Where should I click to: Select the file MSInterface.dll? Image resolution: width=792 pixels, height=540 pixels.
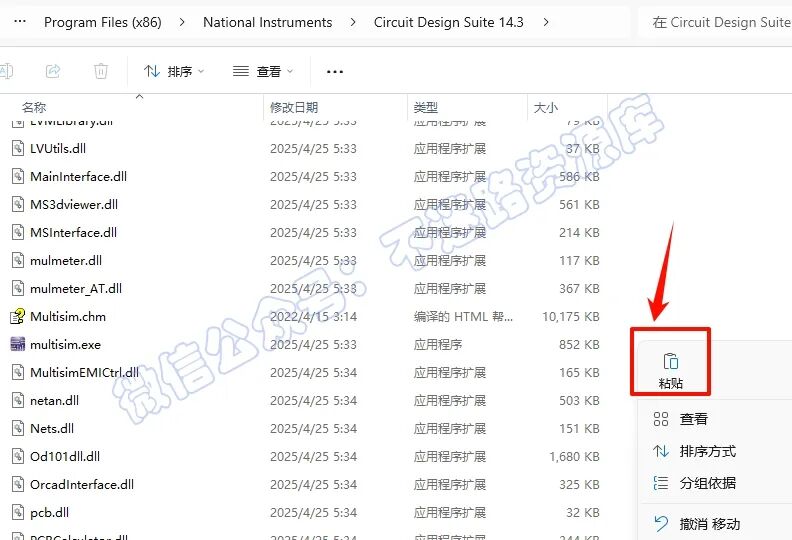pyautogui.click(x=73, y=232)
